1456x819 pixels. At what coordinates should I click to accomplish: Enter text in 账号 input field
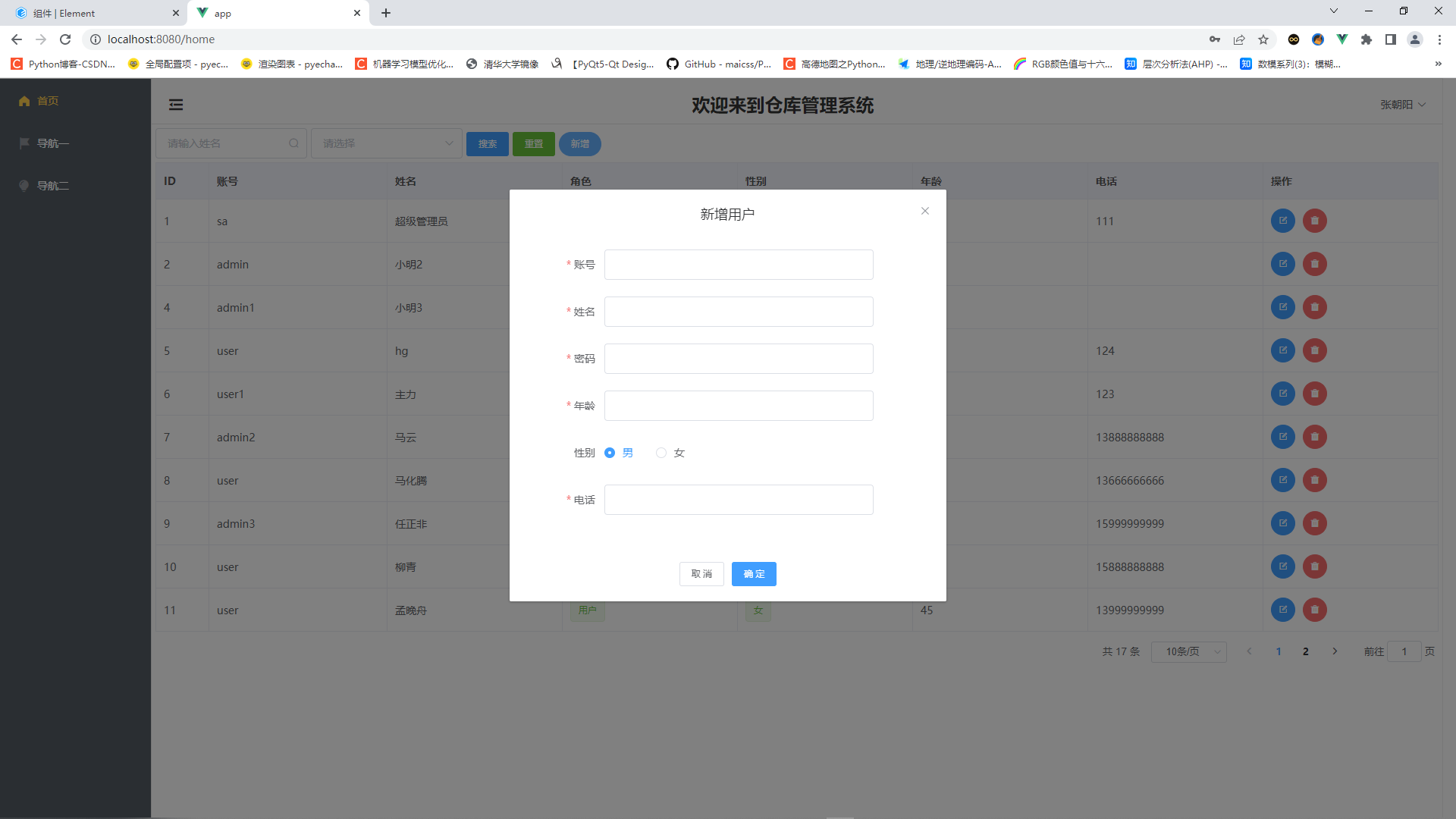[739, 264]
